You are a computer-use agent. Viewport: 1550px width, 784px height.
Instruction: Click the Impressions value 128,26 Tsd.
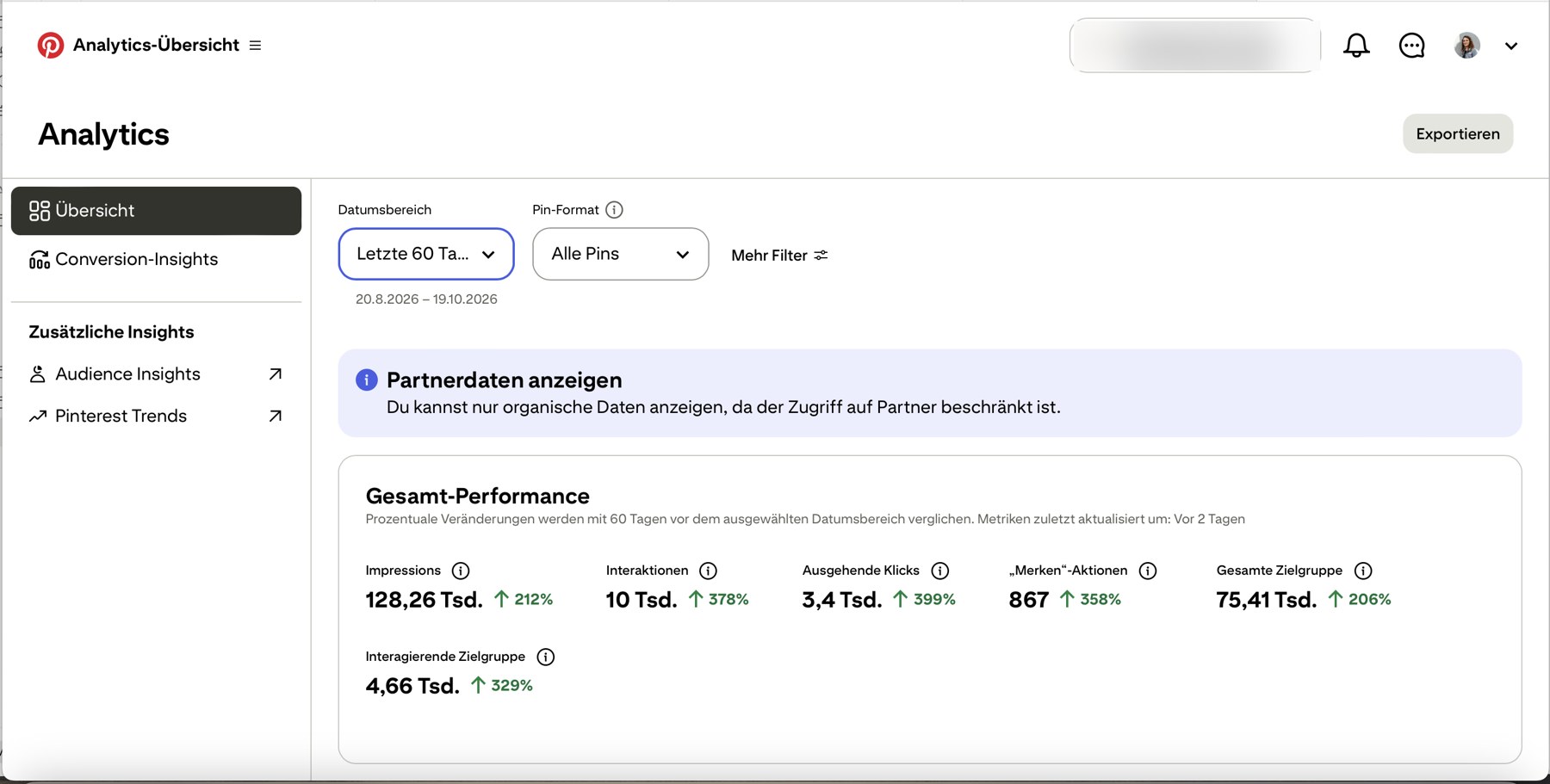tap(424, 600)
